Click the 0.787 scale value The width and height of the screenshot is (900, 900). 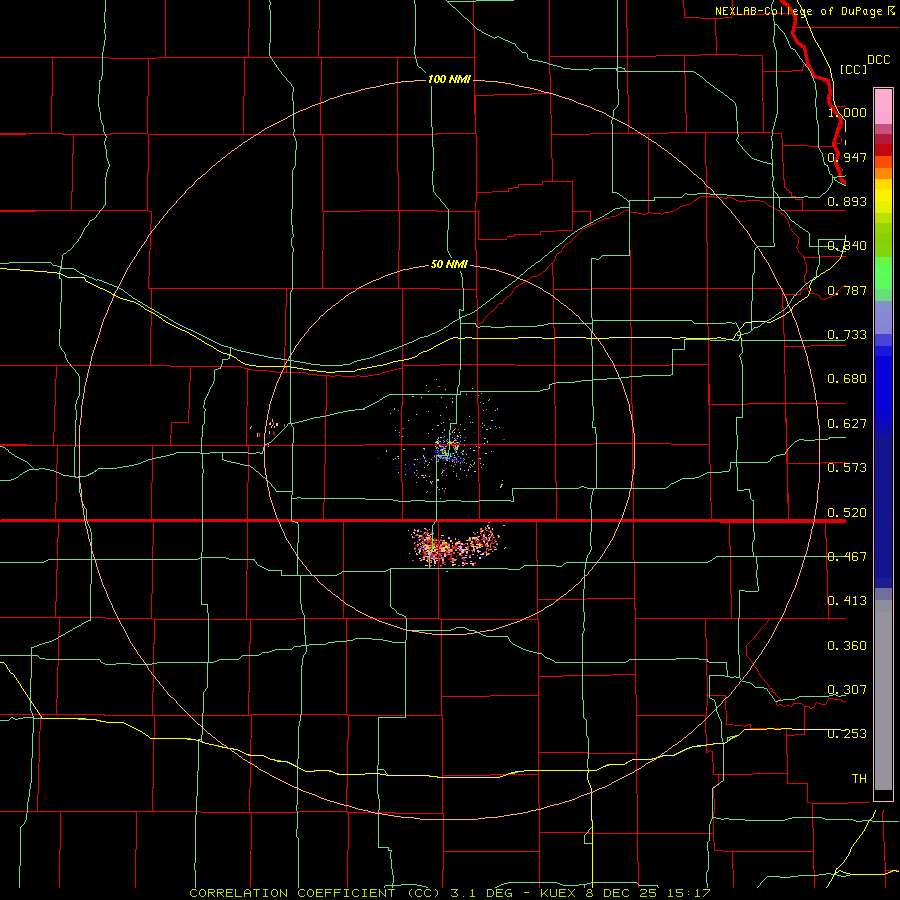[847, 290]
